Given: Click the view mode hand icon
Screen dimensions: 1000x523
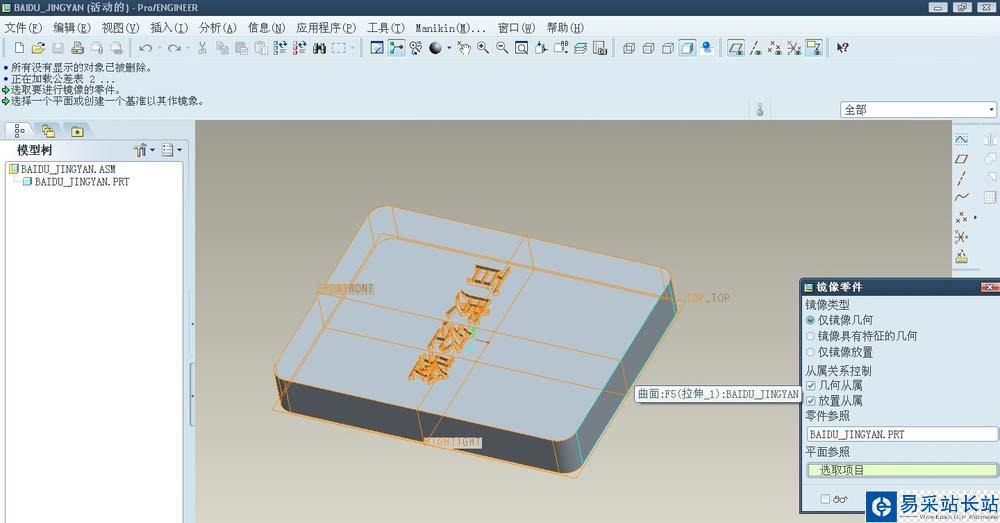Looking at the screenshot, I should coord(464,48).
